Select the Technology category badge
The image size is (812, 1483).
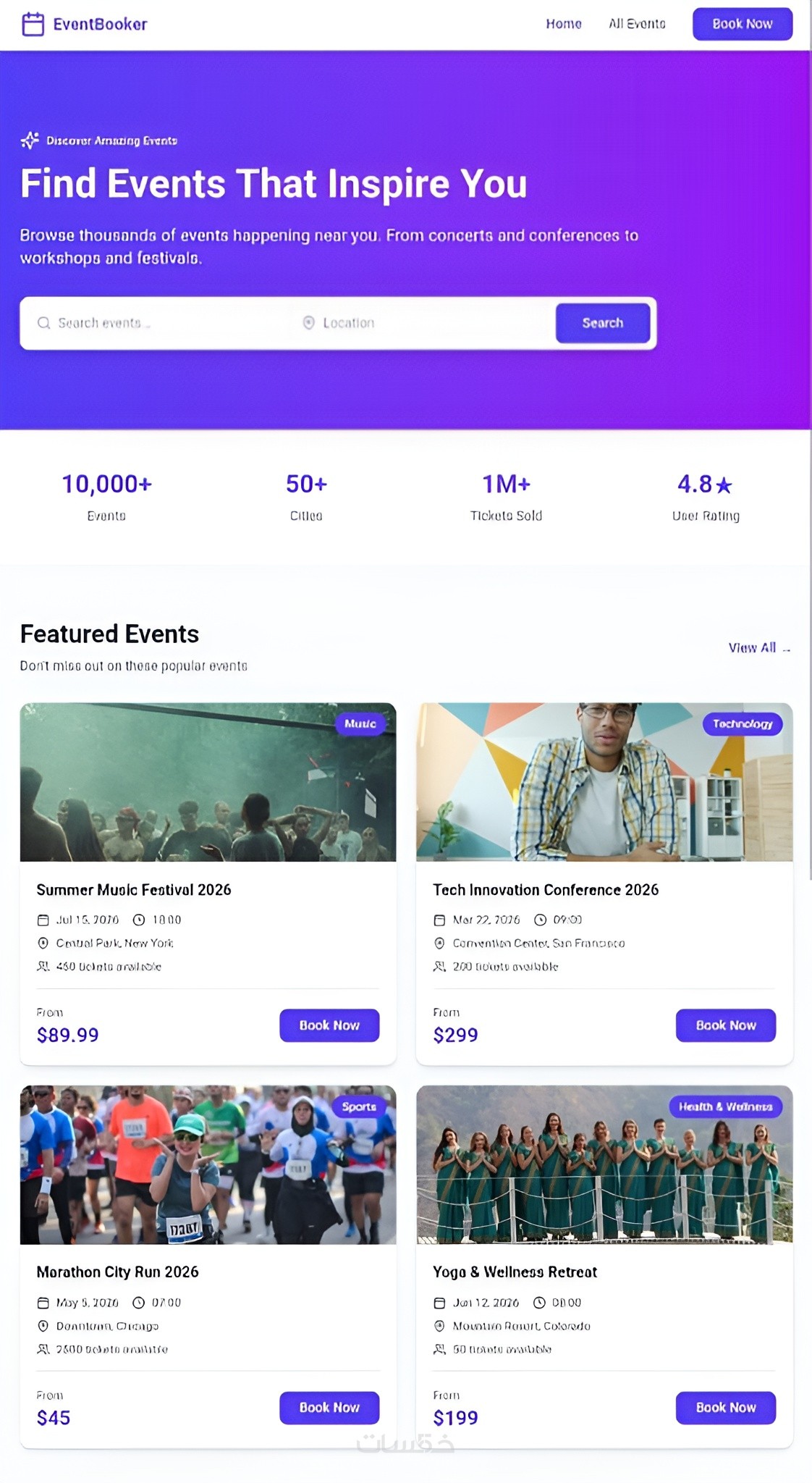743,724
